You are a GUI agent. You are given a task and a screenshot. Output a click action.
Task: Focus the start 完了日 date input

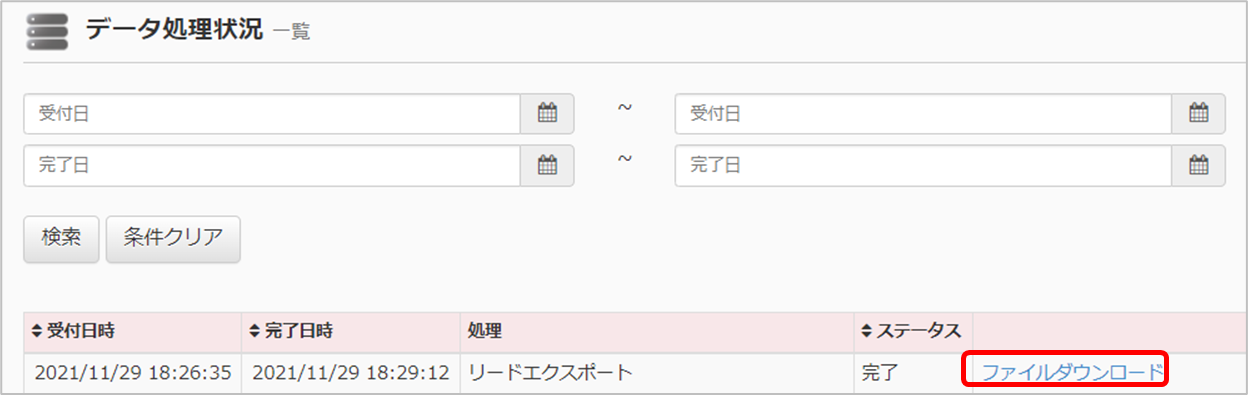272,165
